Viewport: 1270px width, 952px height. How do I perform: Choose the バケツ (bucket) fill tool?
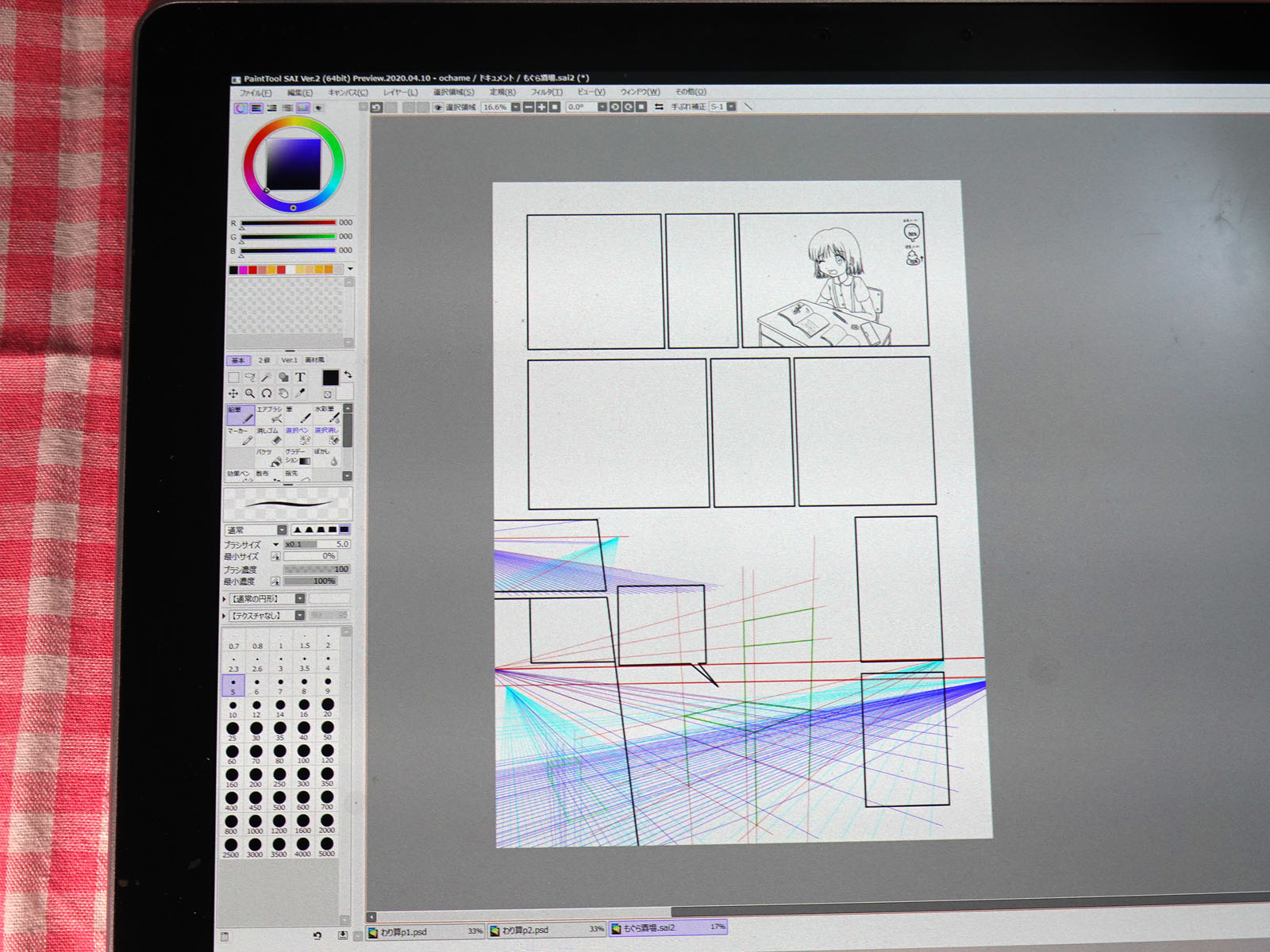[x=268, y=457]
